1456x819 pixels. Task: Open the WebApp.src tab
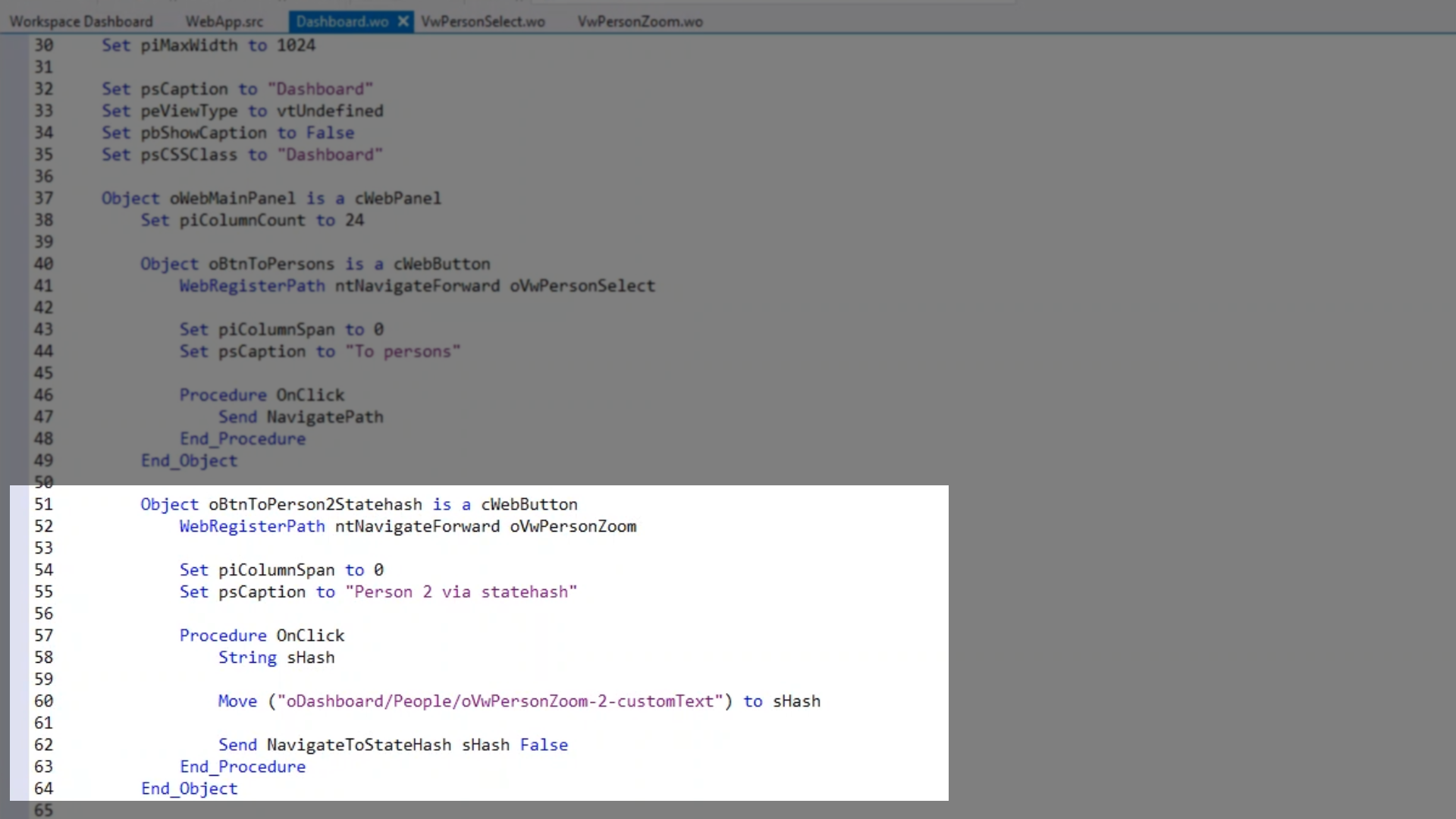coord(224,21)
